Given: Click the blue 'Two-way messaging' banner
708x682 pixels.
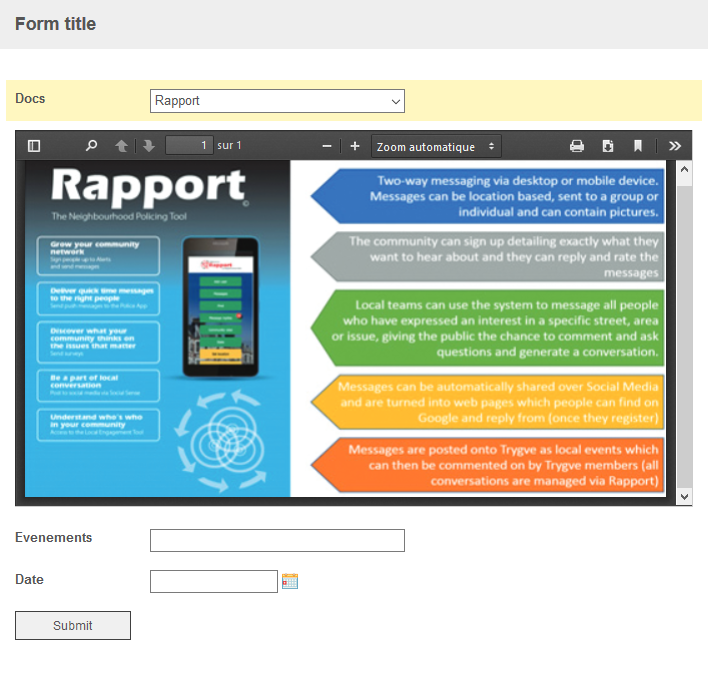Looking at the screenshot, I should (x=488, y=196).
